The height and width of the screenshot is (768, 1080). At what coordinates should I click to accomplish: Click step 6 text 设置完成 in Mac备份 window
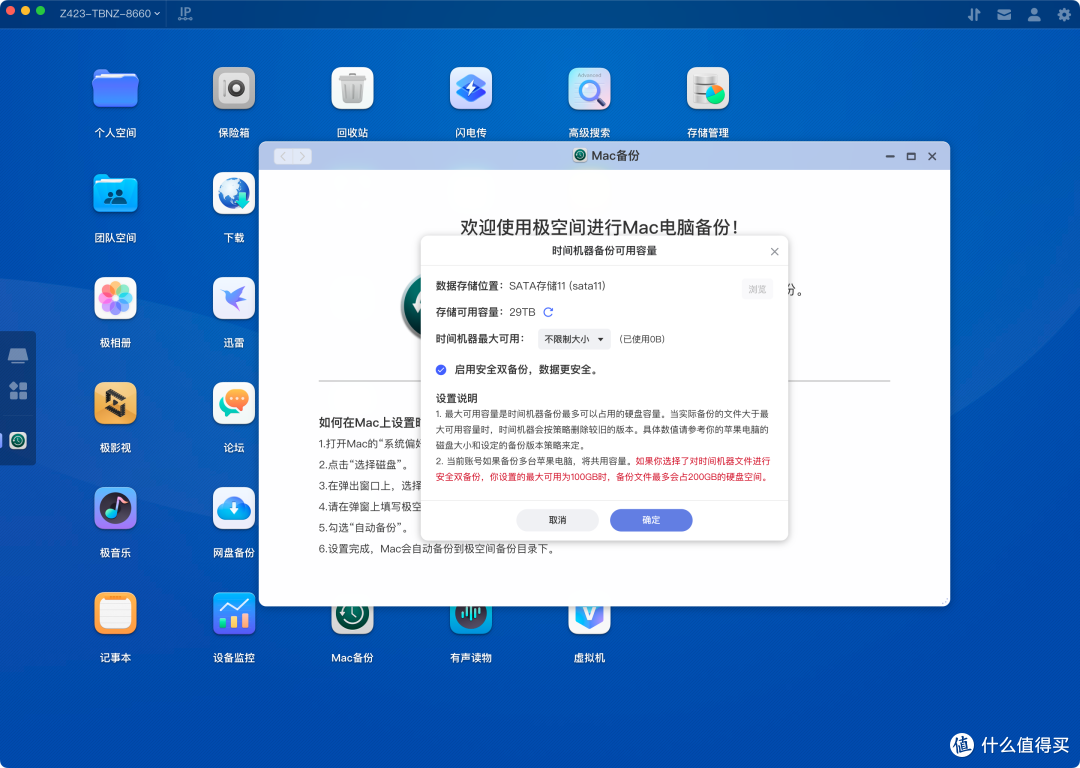(x=436, y=549)
